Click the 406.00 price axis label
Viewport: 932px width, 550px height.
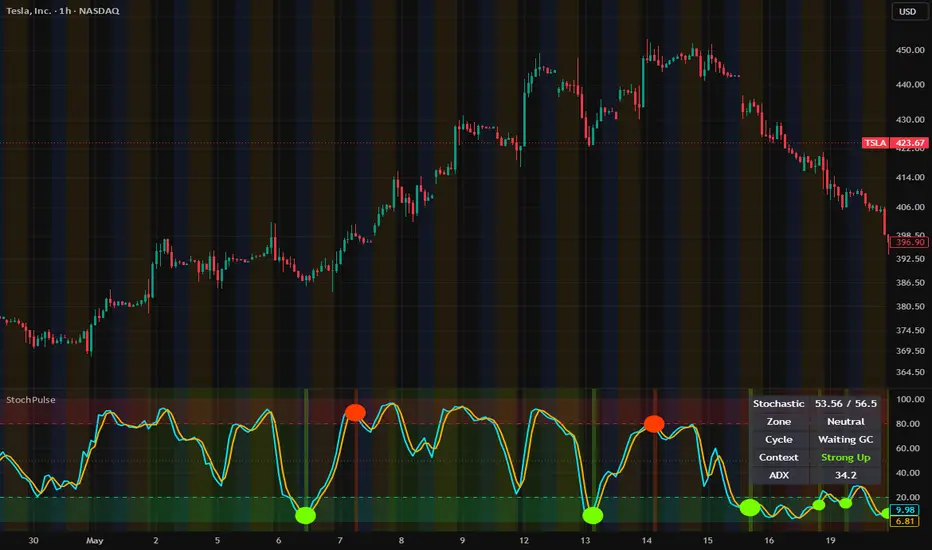point(910,207)
